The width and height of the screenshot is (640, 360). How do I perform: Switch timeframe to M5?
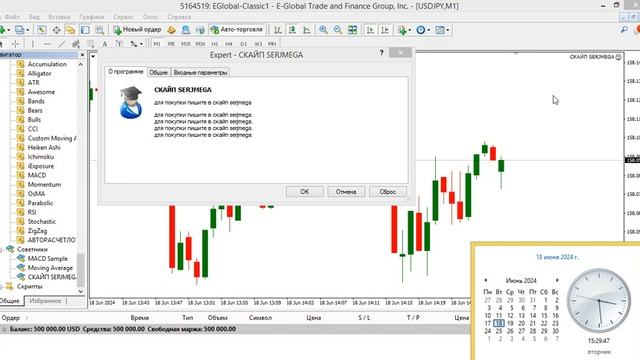(171, 44)
